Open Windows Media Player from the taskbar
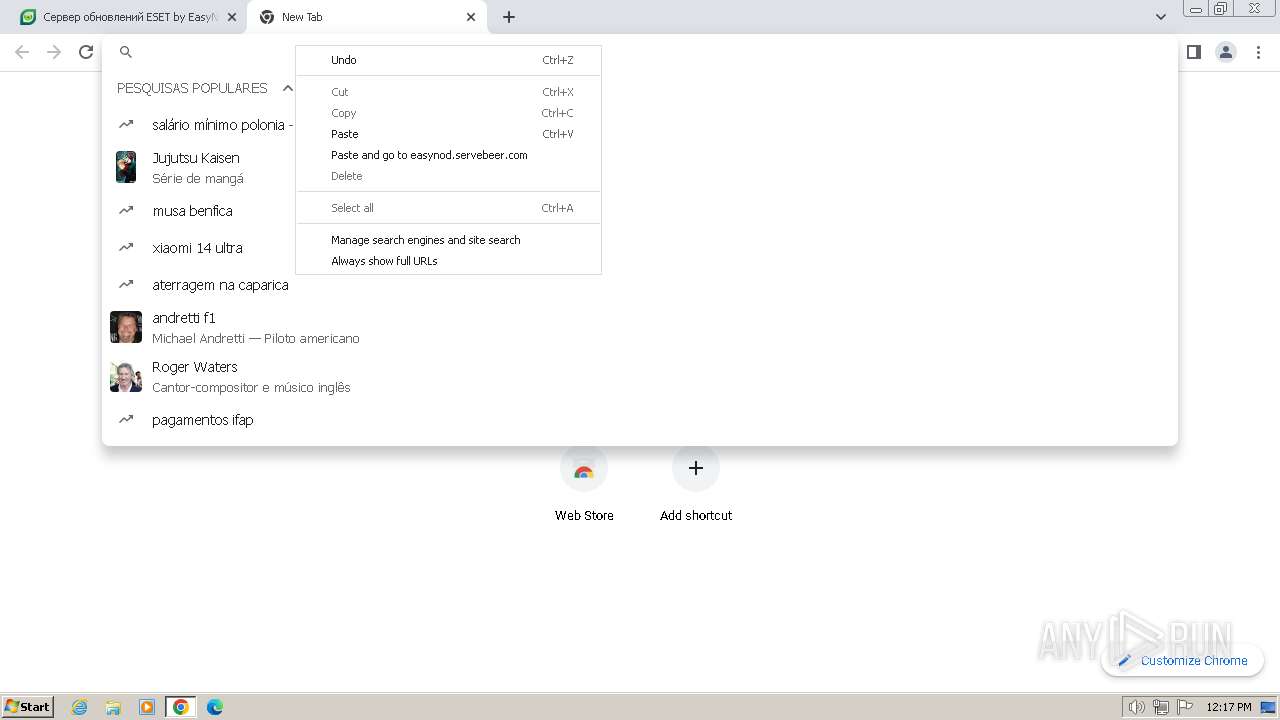 click(147, 707)
